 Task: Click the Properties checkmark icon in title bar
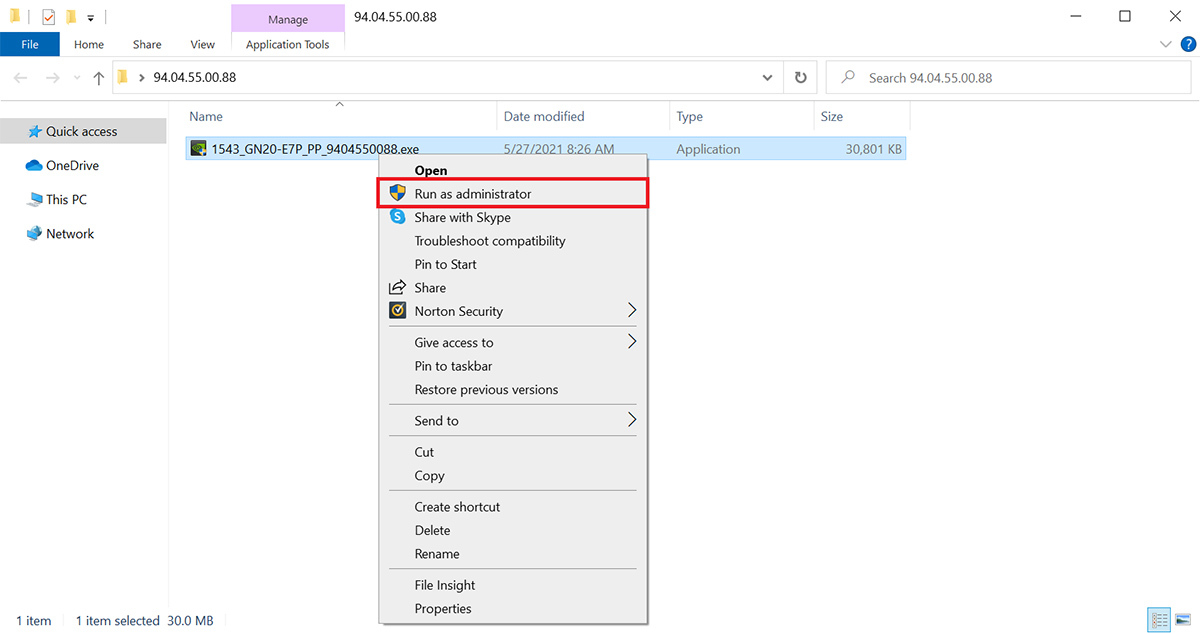pos(48,17)
